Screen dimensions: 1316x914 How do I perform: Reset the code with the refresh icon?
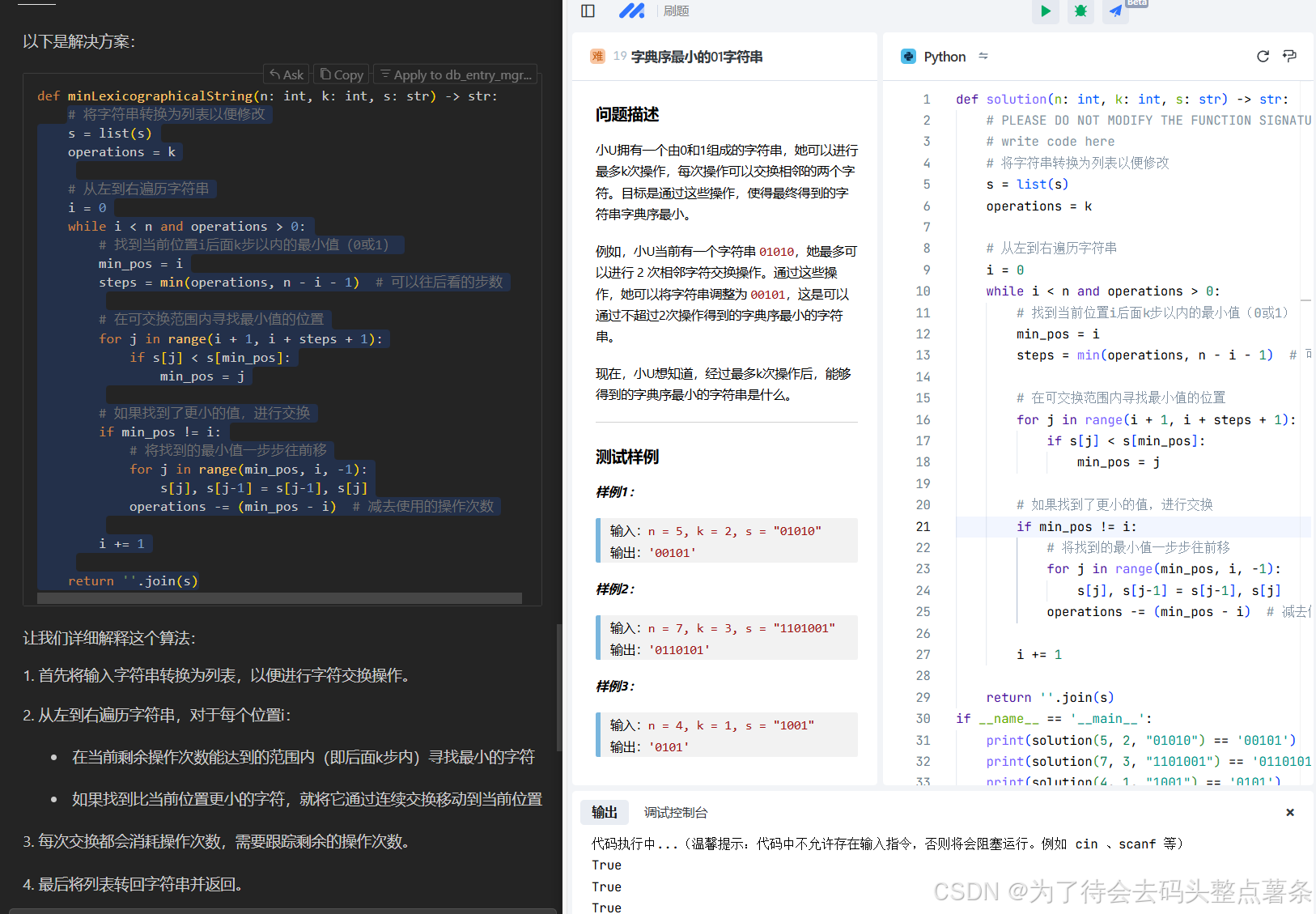point(1263,56)
